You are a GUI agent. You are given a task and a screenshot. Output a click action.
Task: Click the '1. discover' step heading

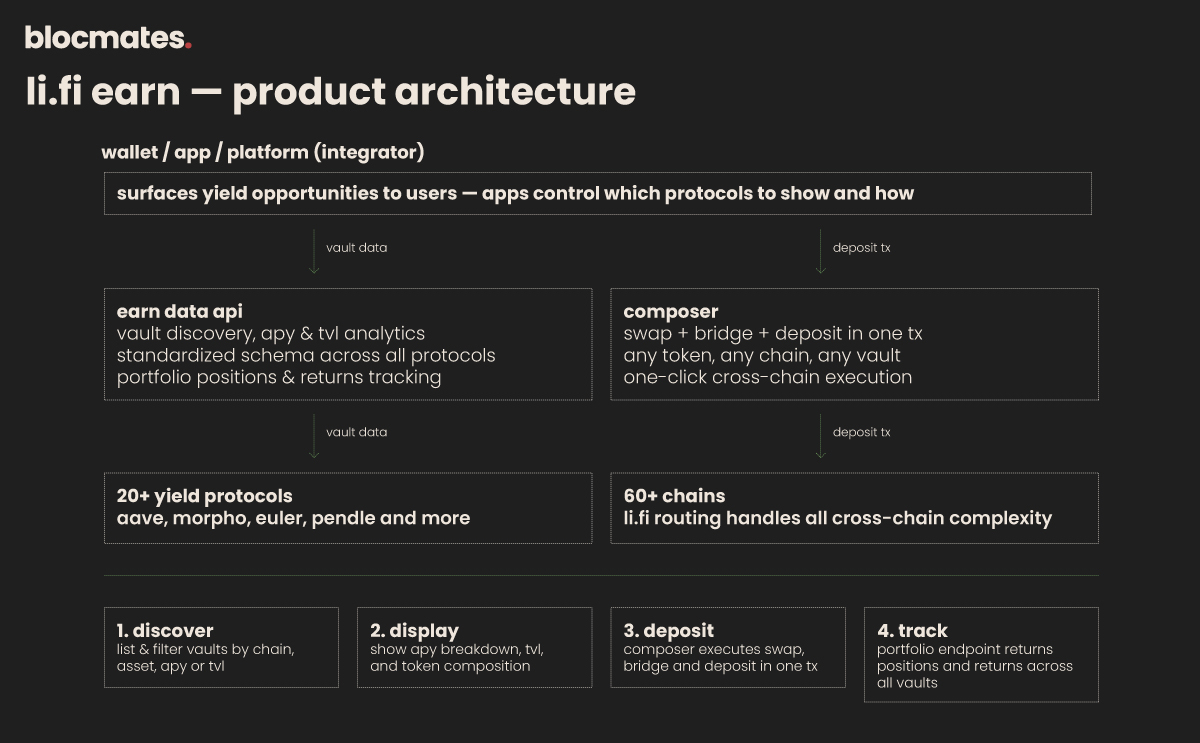165,631
